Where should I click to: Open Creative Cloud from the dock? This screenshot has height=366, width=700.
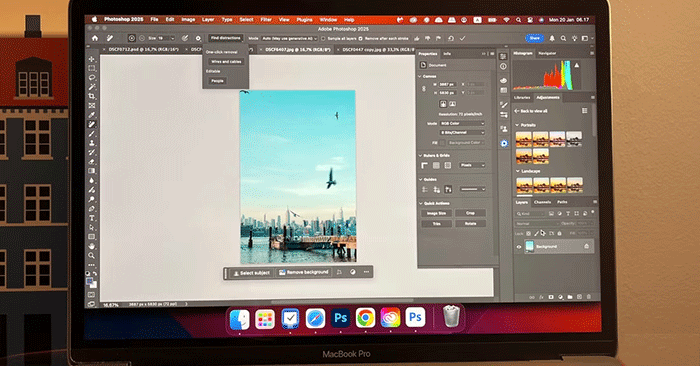tap(390, 318)
